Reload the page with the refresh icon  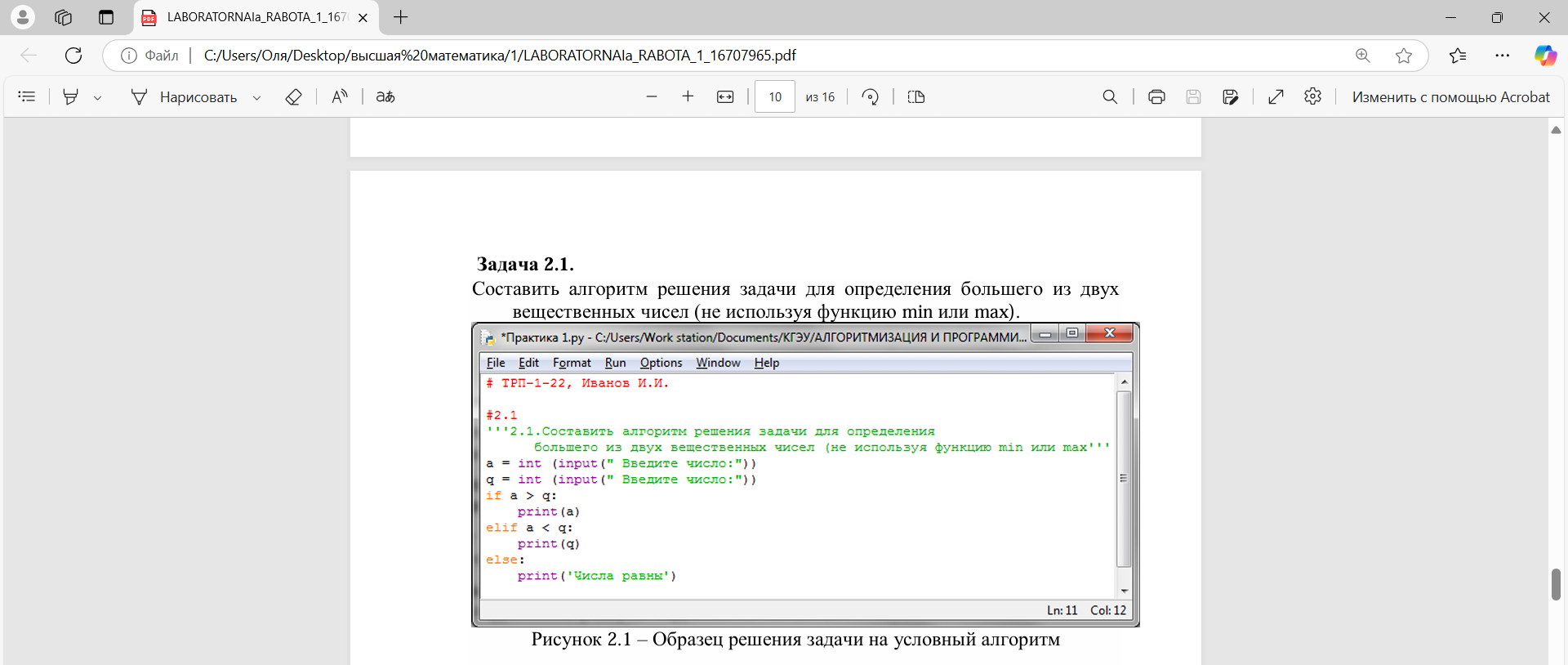click(x=73, y=56)
